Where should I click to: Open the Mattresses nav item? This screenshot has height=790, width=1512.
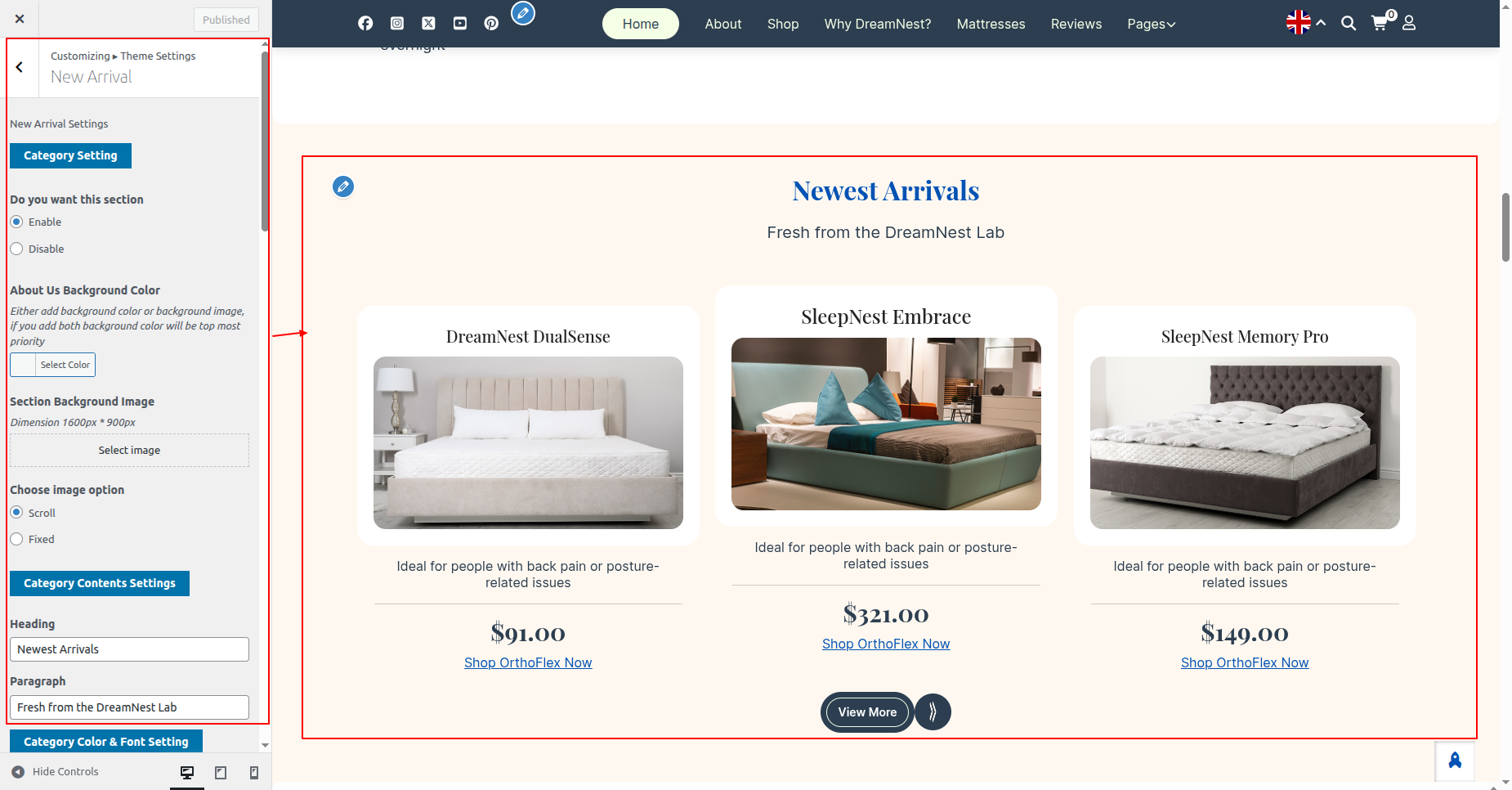point(991,24)
